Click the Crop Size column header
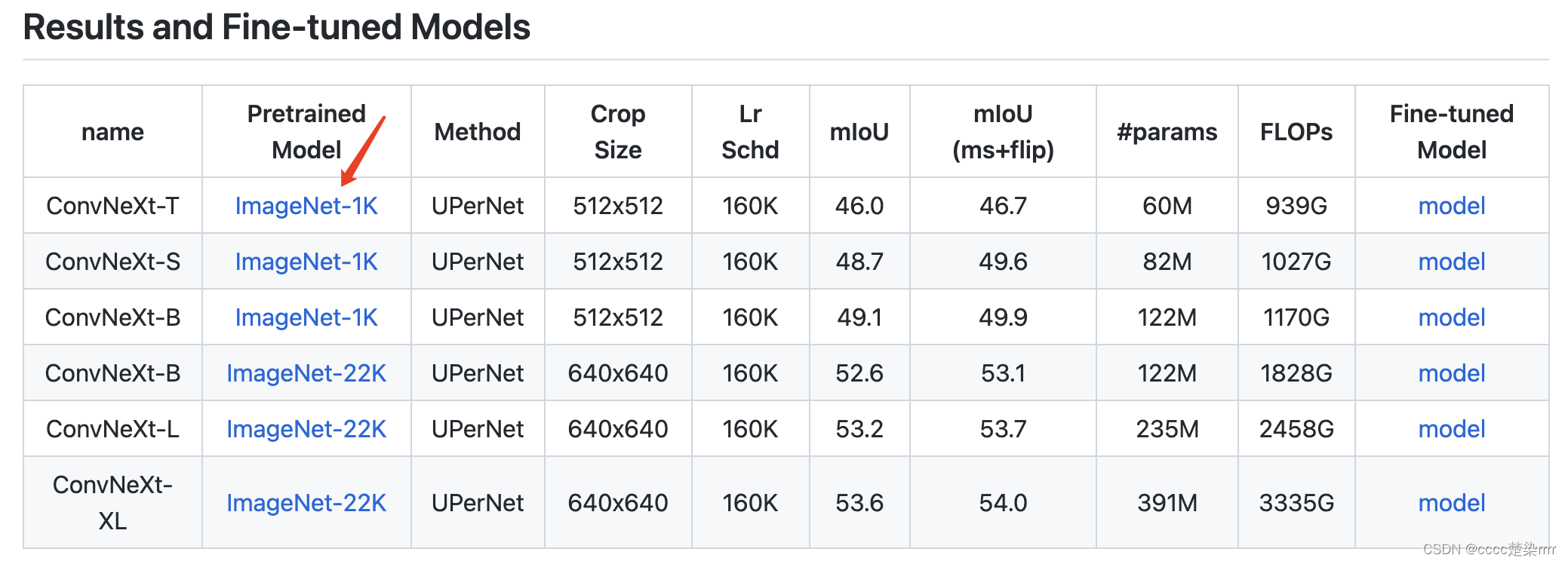Viewport: 1568px width, 564px height. pyautogui.click(x=617, y=132)
